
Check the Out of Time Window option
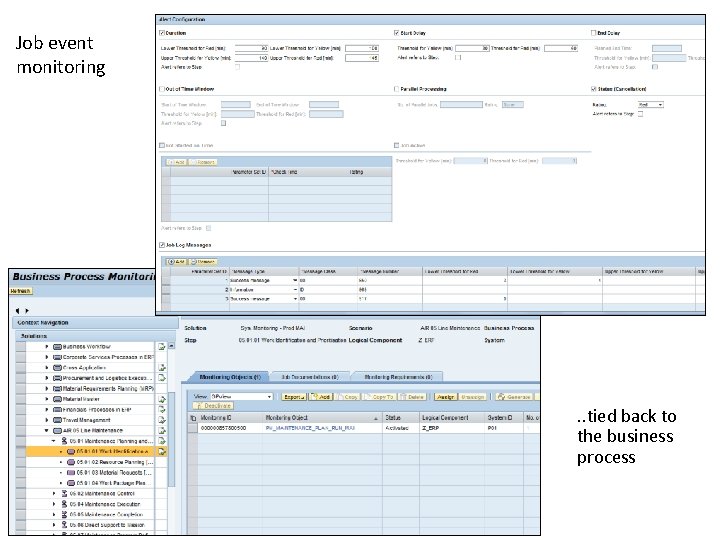click(162, 89)
